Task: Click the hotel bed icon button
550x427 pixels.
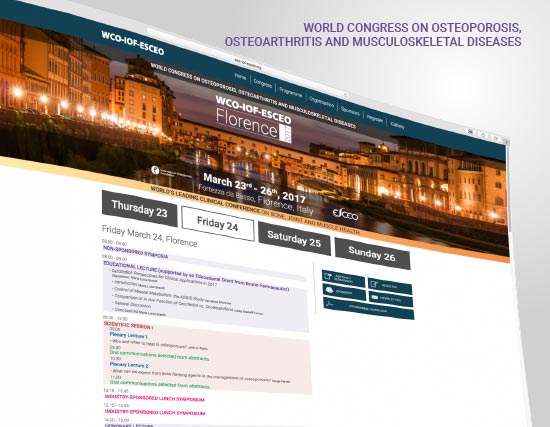Action: (390, 300)
